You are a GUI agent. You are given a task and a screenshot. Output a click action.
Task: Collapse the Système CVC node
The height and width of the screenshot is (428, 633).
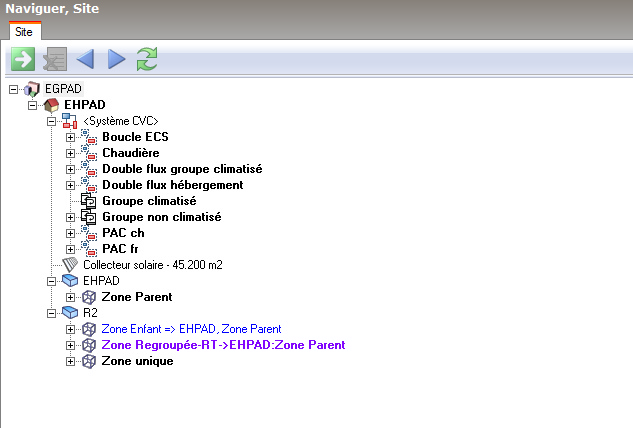52,121
